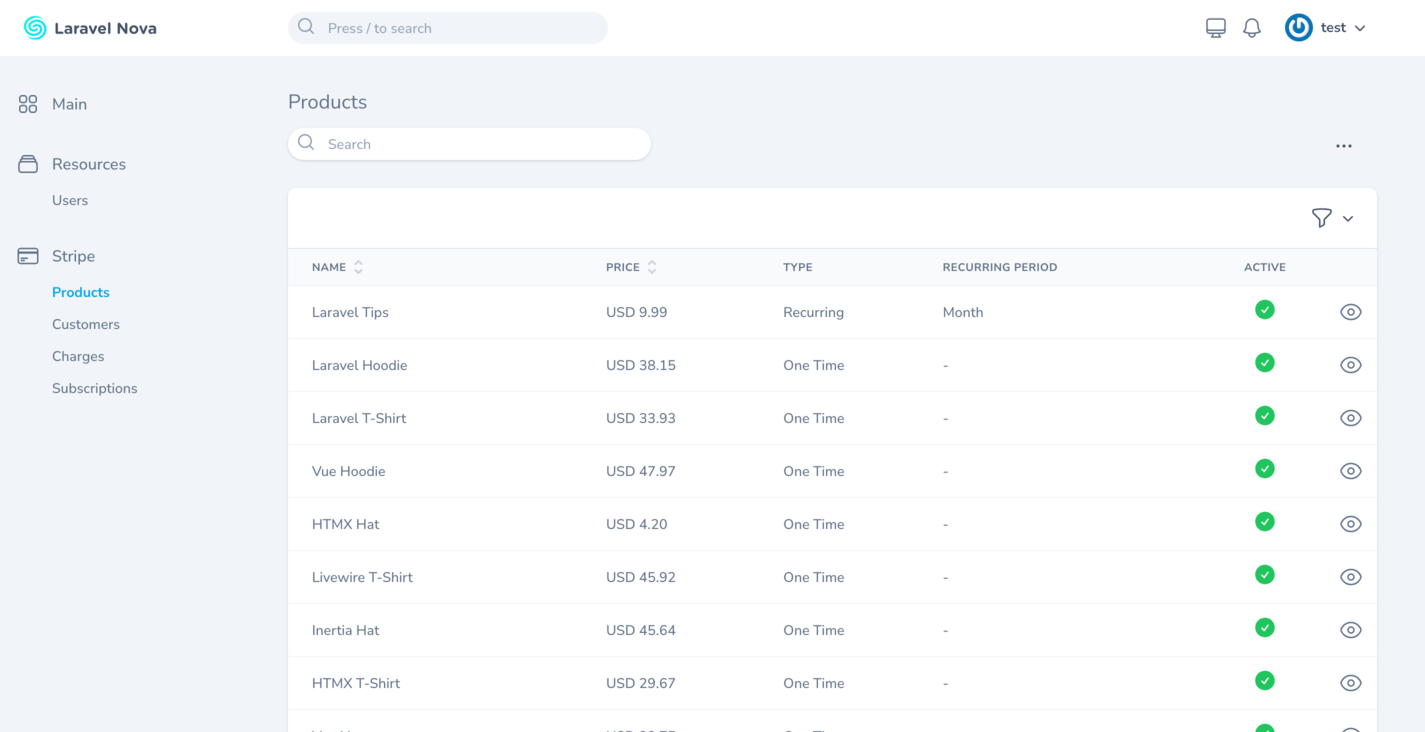The height and width of the screenshot is (732, 1425).
Task: Click 'USD 38.15' price cell
Action: point(641,365)
